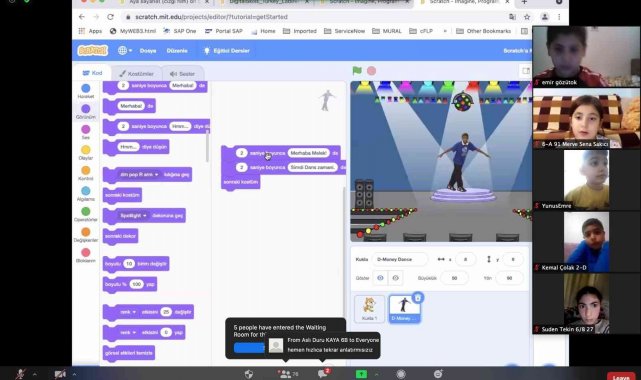Click the Merhaba Melek say block in workspace
Image resolution: width=641 pixels, height=380 pixels.
click(x=281, y=153)
